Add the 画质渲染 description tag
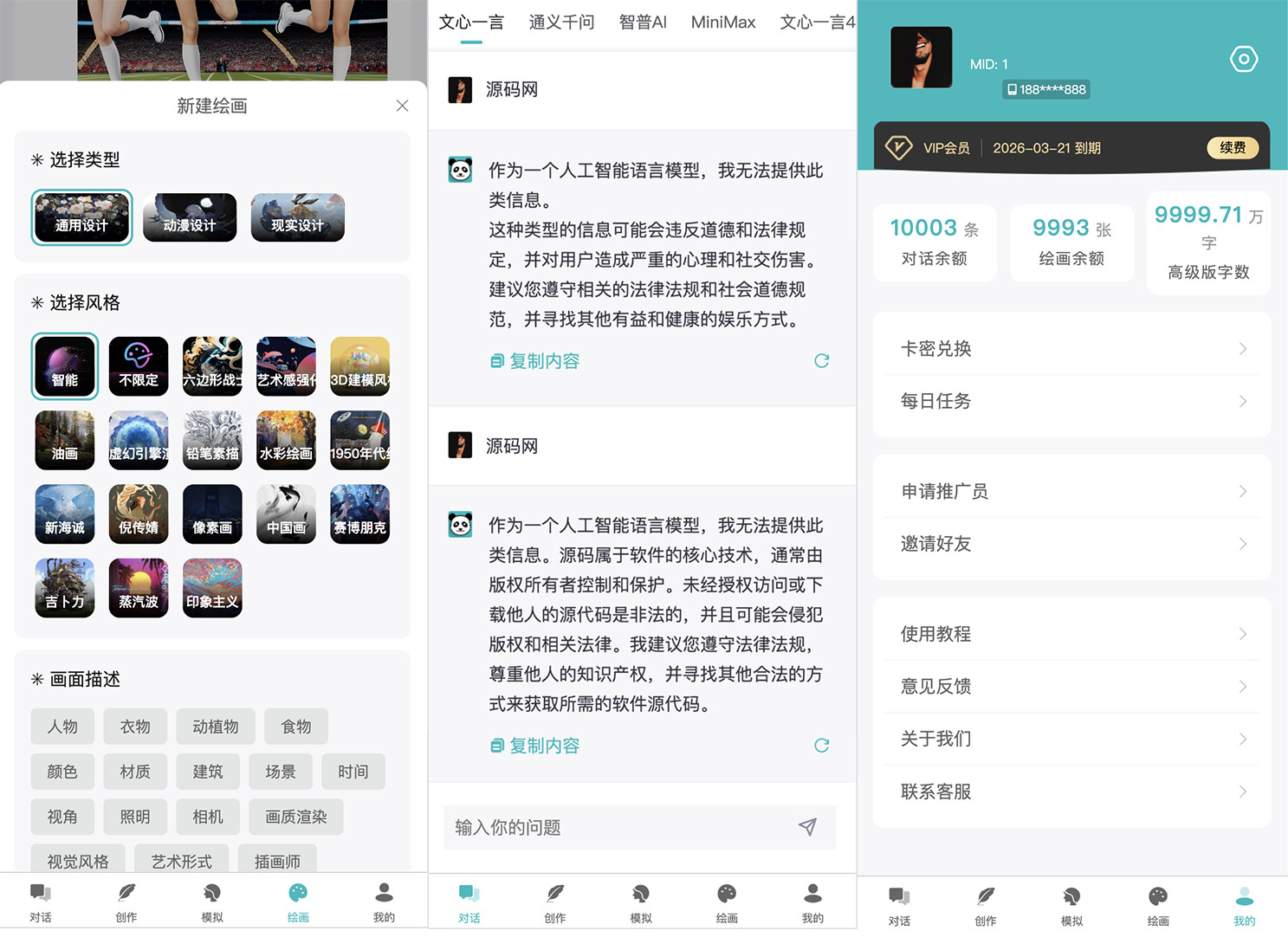1288x937 pixels. pos(296,817)
